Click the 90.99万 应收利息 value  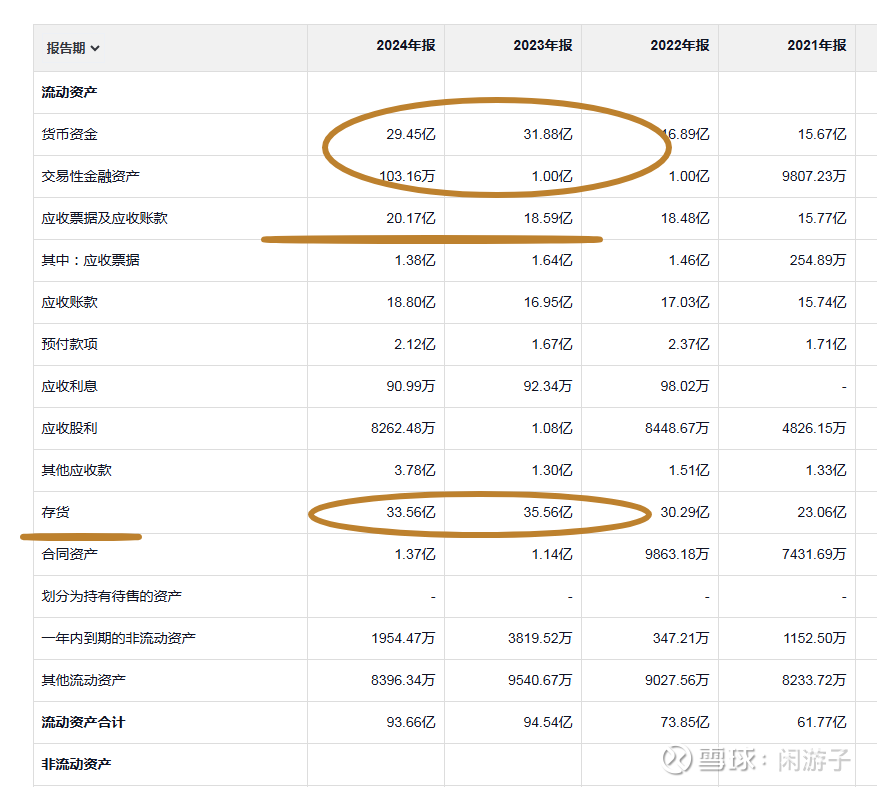tap(411, 387)
